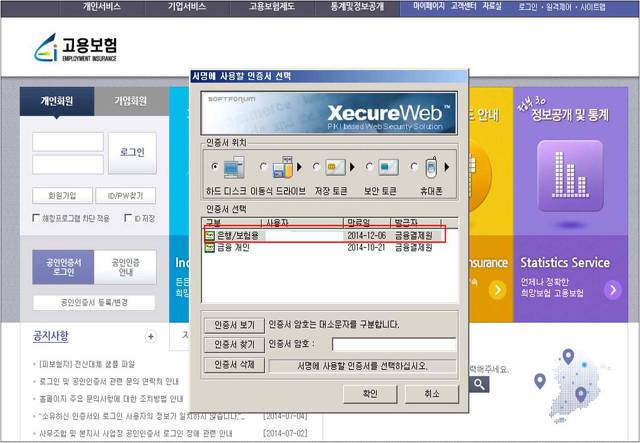Click the 인증서 보기 button
This screenshot has width=640, height=443.
tap(234, 325)
